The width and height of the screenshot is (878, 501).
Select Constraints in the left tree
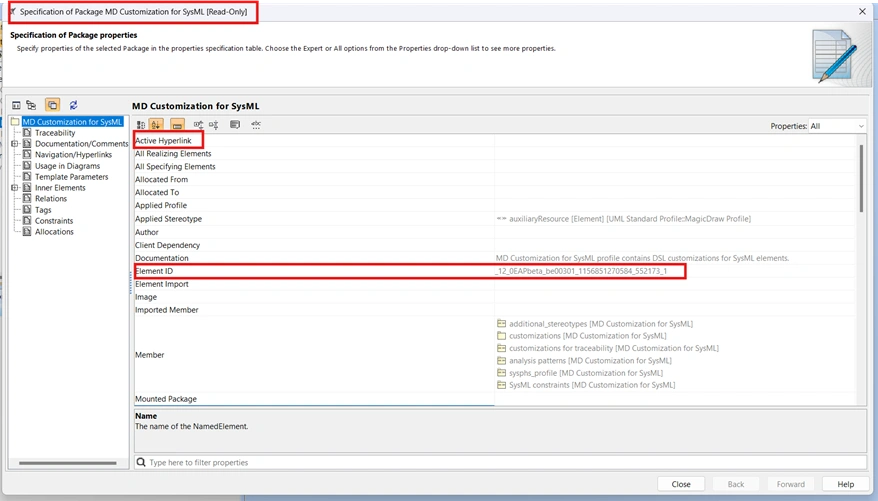[x=54, y=221]
